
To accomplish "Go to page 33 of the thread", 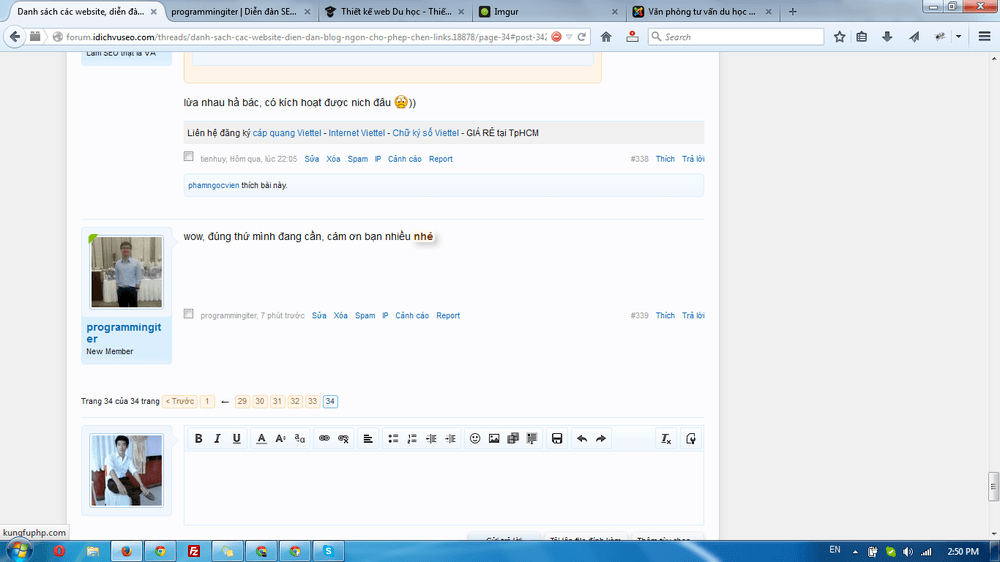I will pos(312,401).
